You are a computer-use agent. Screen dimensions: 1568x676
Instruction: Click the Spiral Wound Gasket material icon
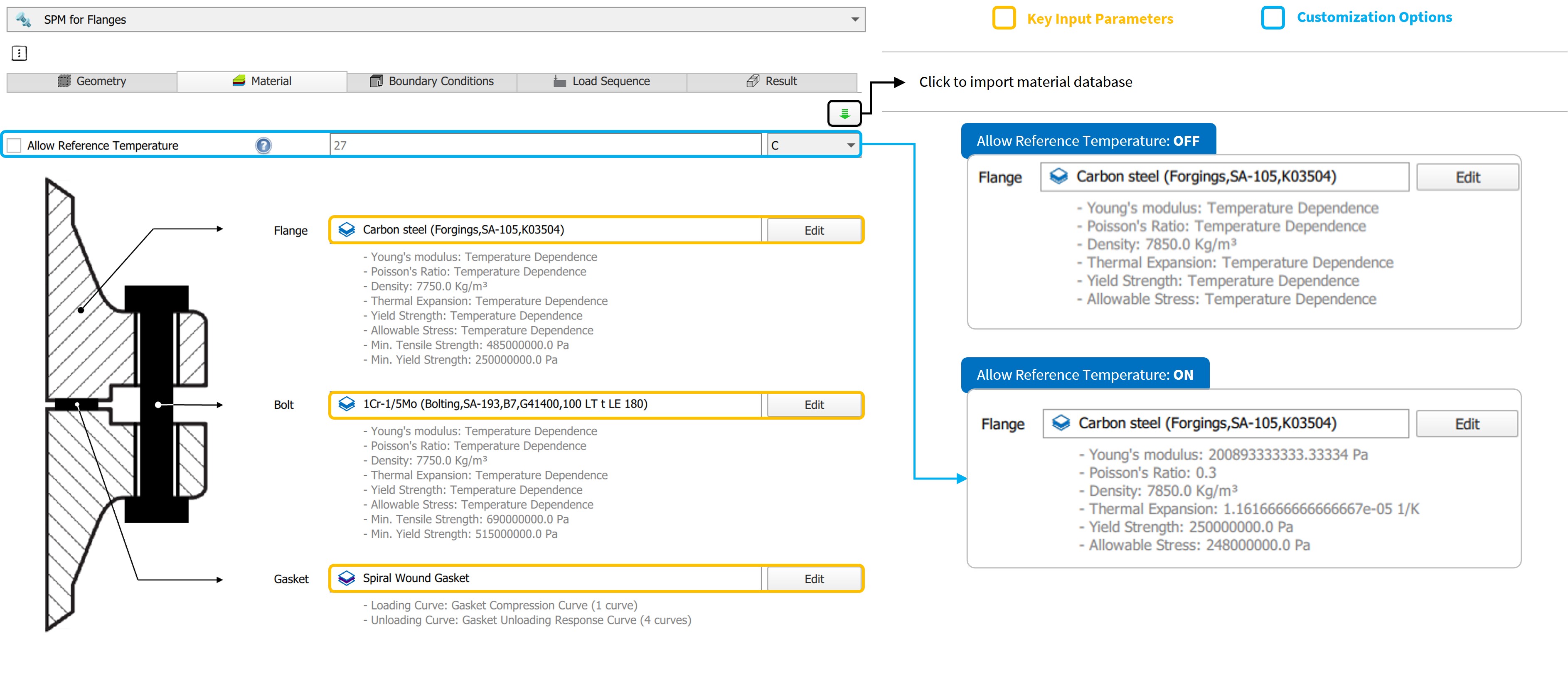click(346, 578)
